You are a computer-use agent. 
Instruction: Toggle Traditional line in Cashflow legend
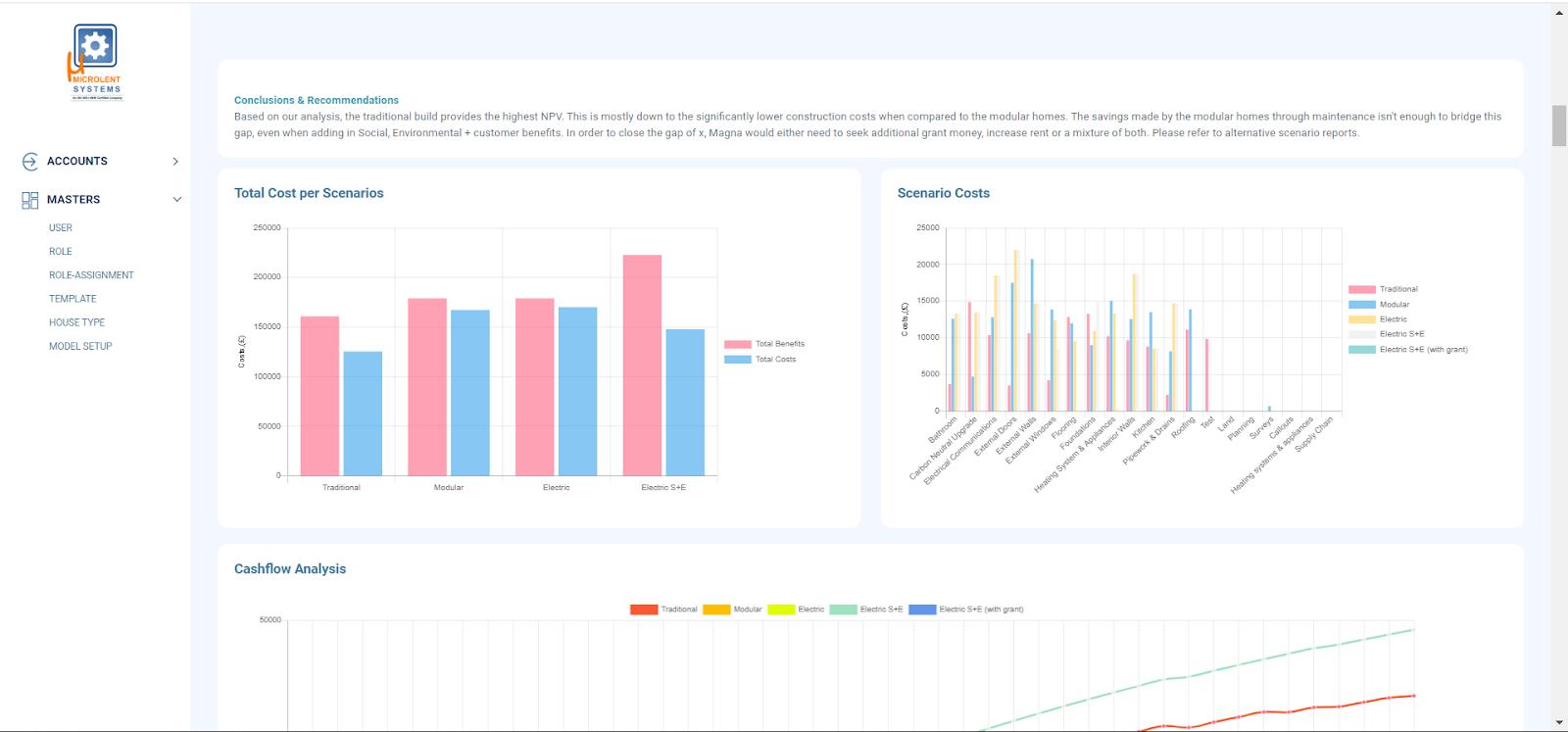[x=663, y=610]
